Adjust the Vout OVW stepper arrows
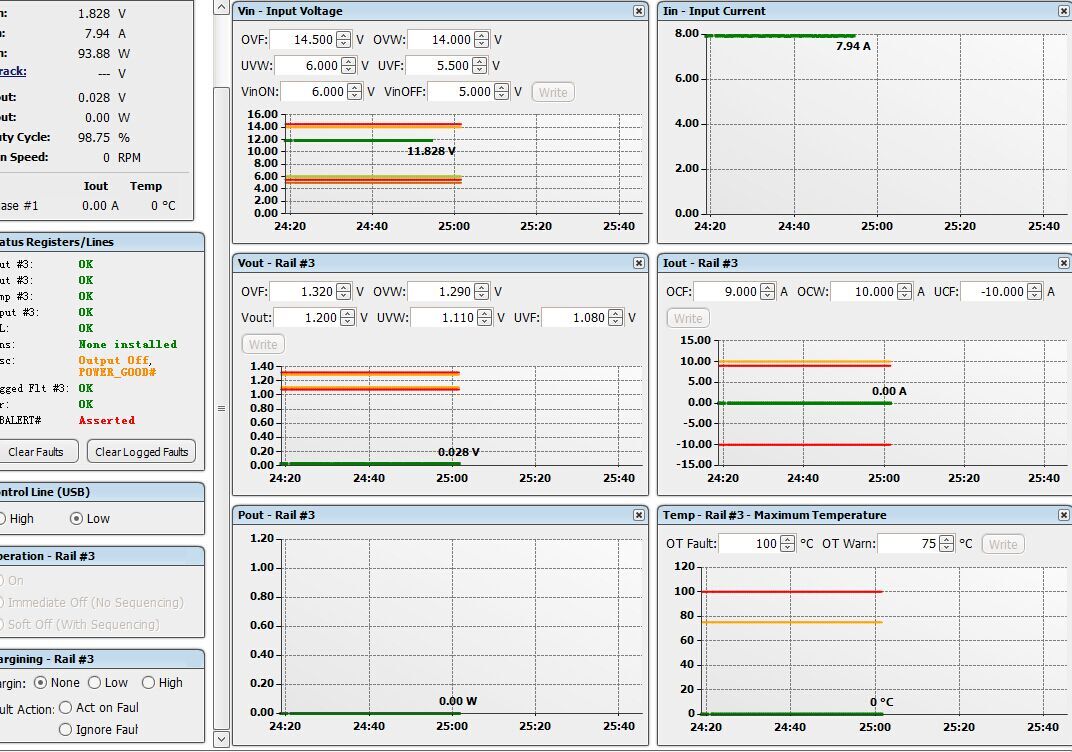 tap(482, 292)
